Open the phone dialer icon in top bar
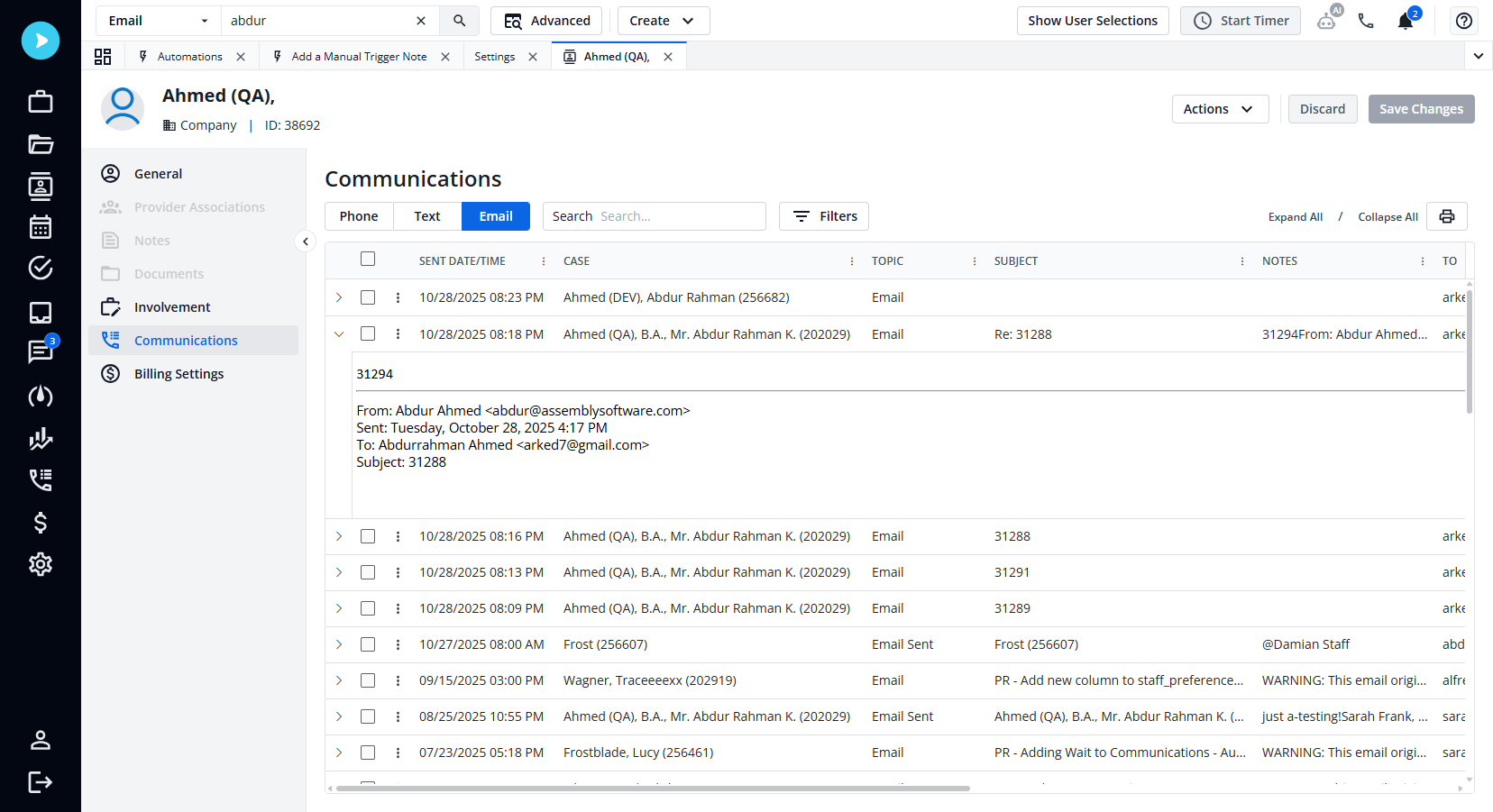 [1366, 20]
